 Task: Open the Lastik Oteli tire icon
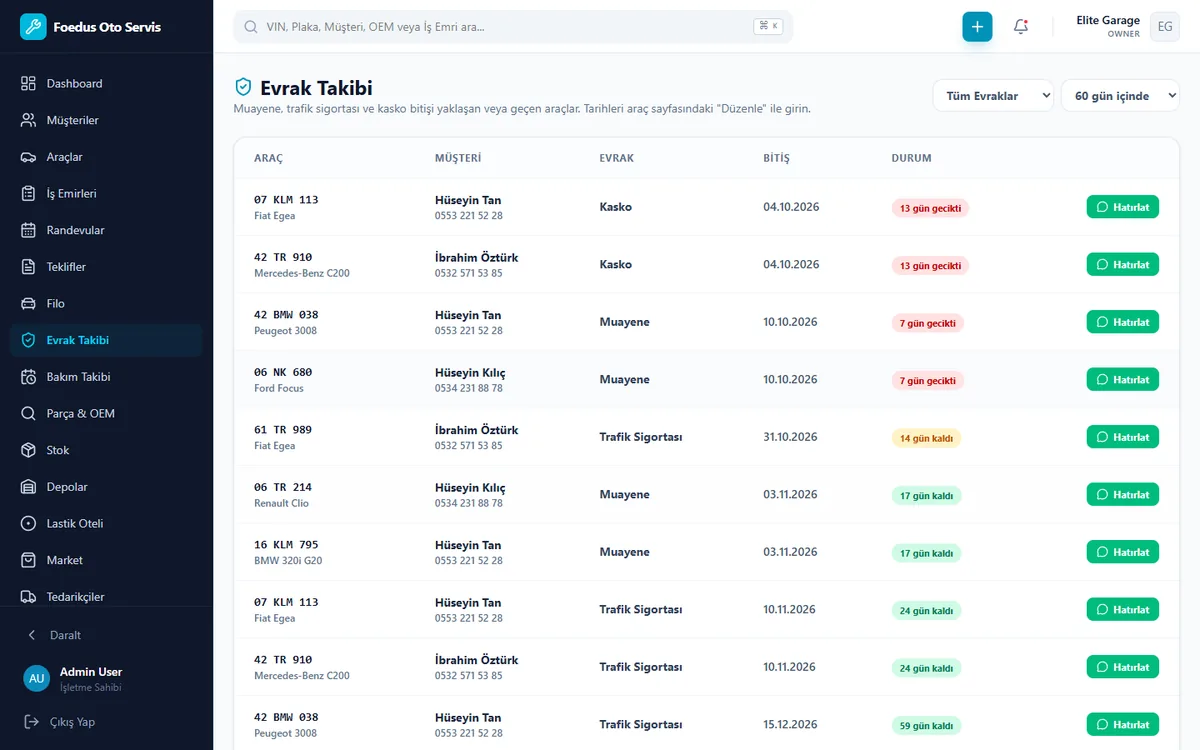click(x=28, y=524)
